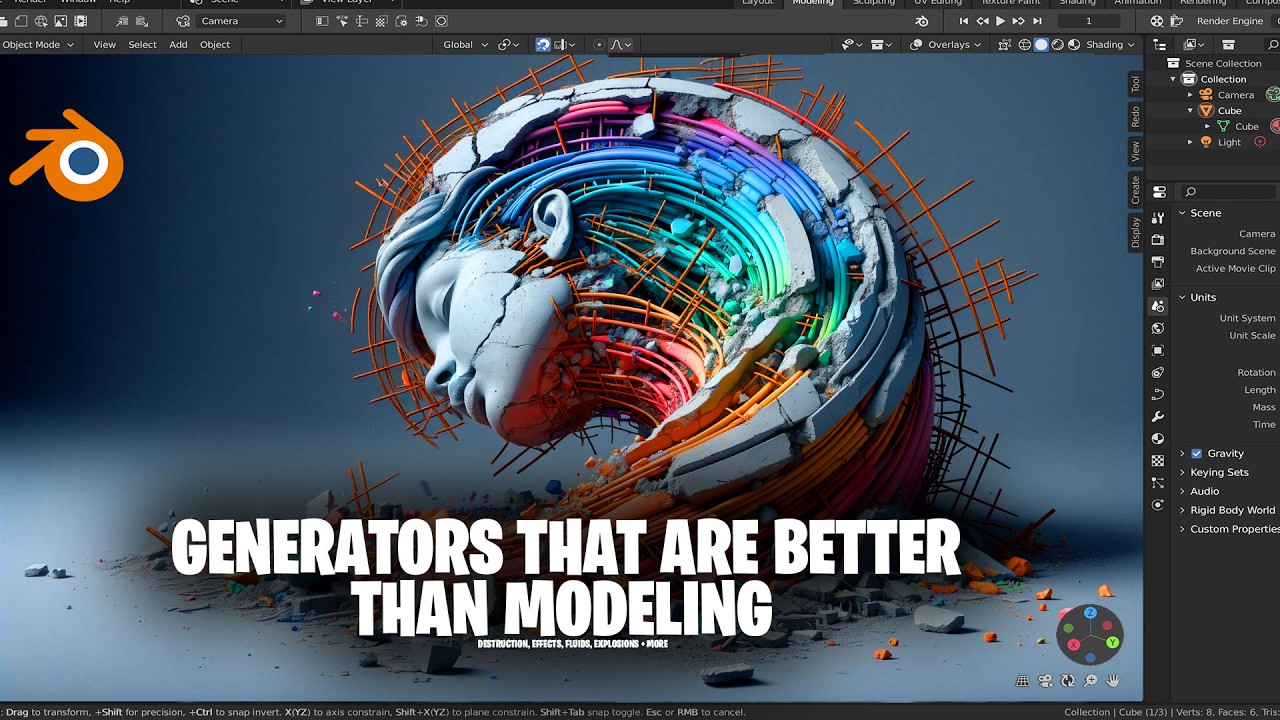
Task: Collapse the parent Cube item in outliner
Action: point(1190,110)
